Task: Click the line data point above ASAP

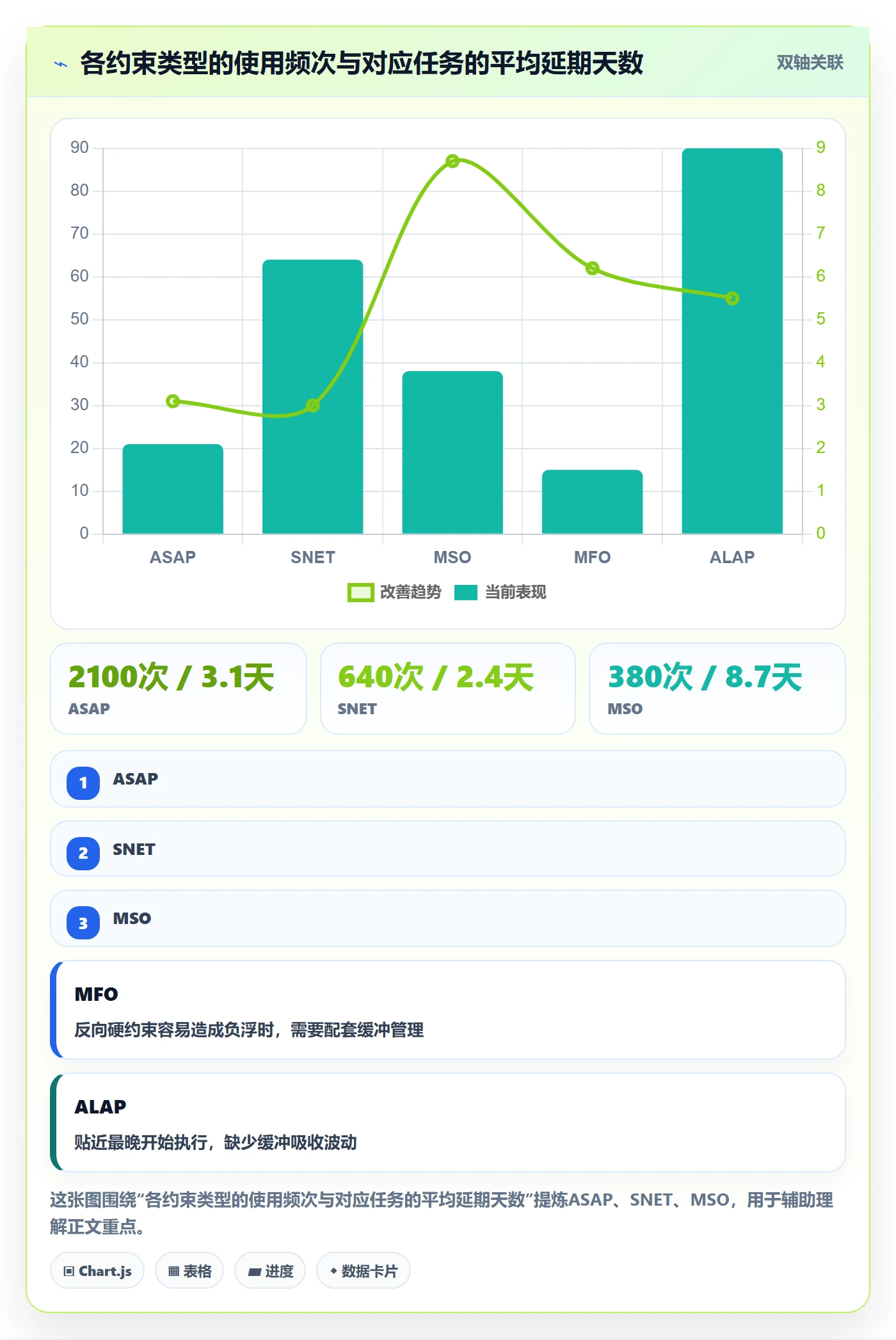Action: coord(173,401)
